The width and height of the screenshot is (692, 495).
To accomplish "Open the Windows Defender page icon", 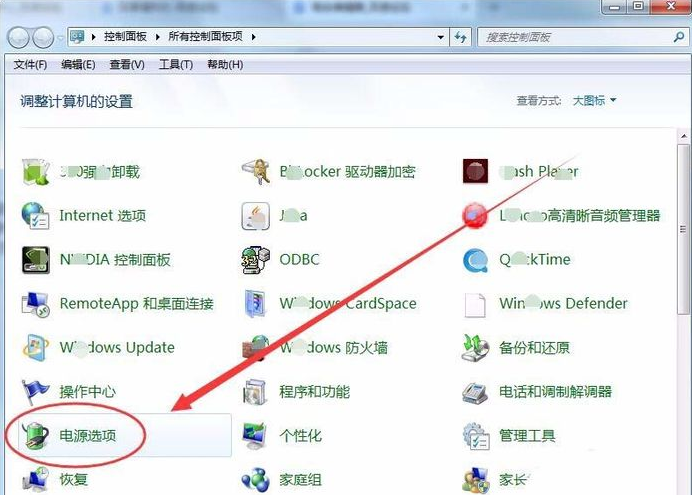I will point(475,304).
